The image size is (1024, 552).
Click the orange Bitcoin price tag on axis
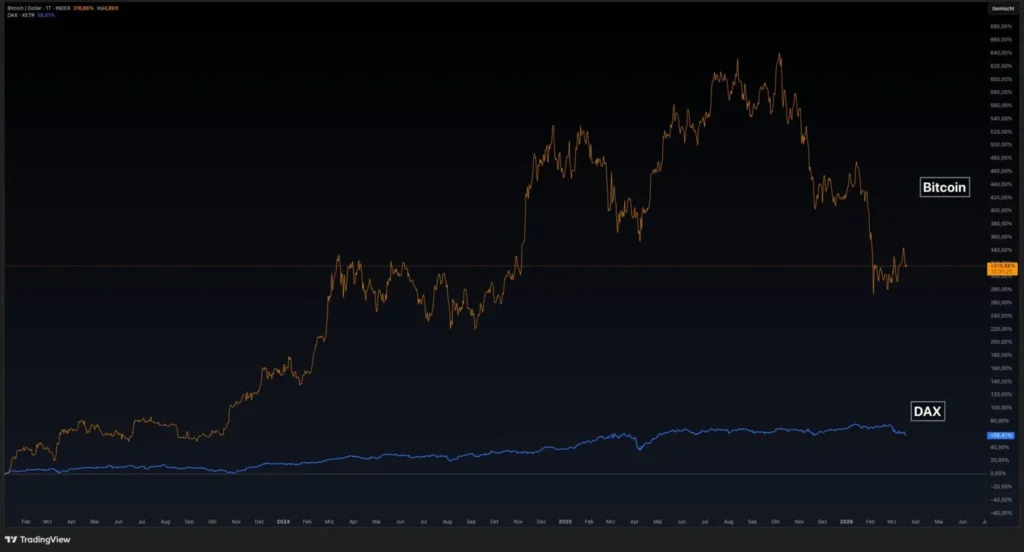tap(1002, 268)
